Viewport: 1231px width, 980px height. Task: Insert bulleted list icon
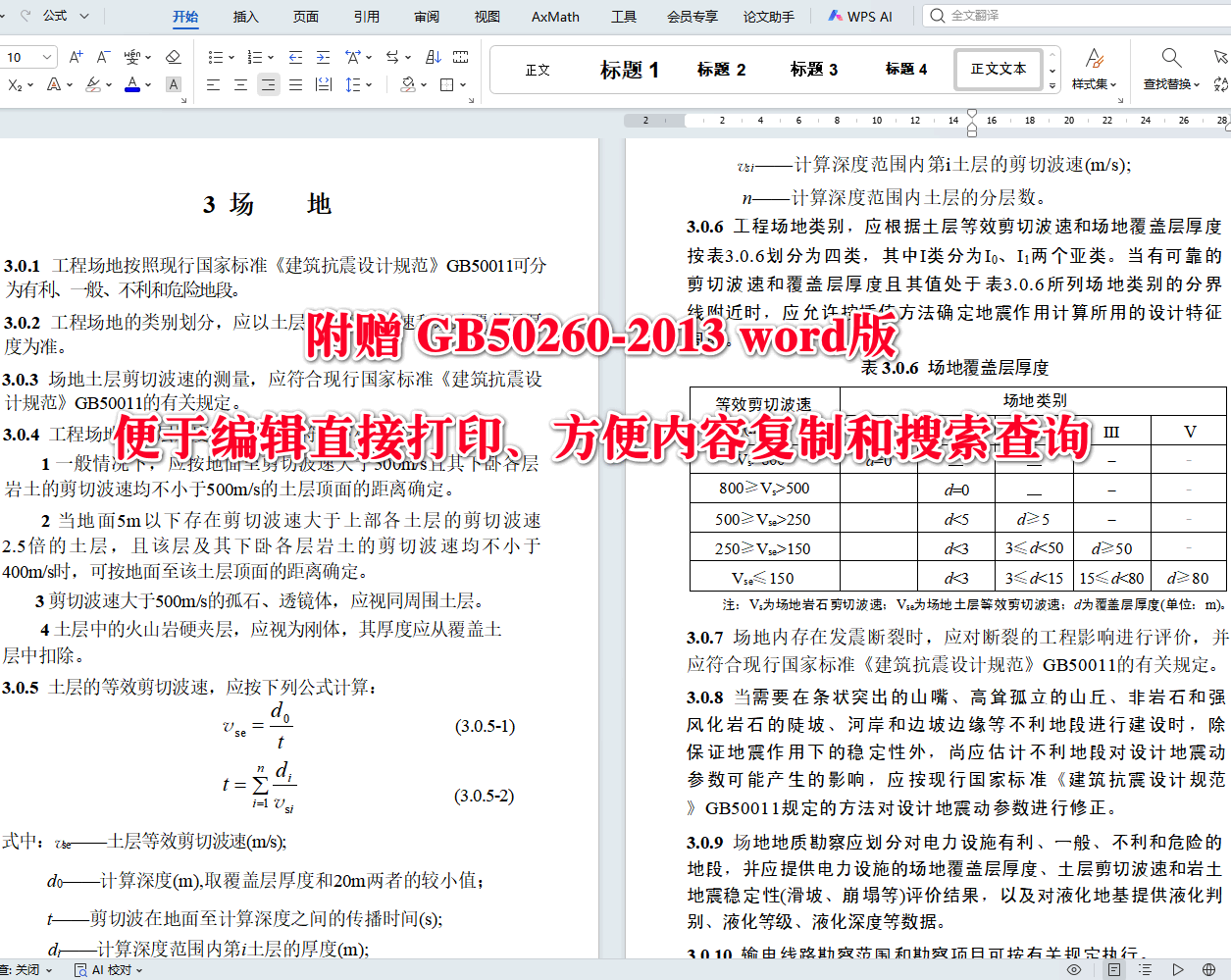click(216, 57)
